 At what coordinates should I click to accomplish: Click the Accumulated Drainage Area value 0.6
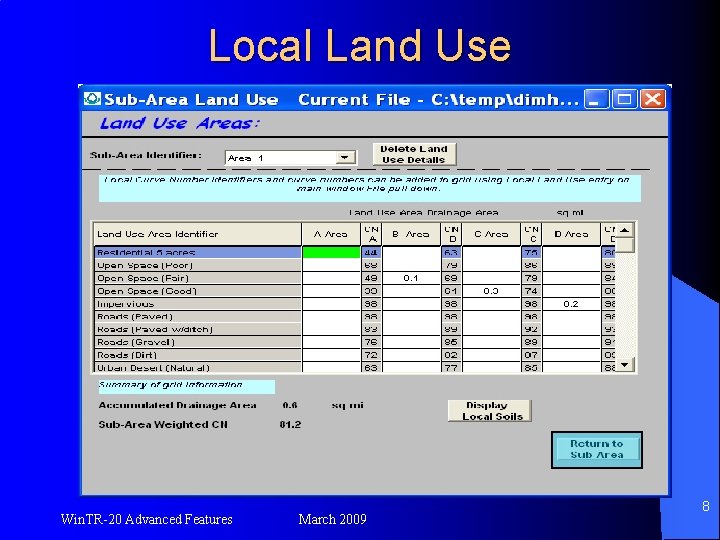pos(290,405)
